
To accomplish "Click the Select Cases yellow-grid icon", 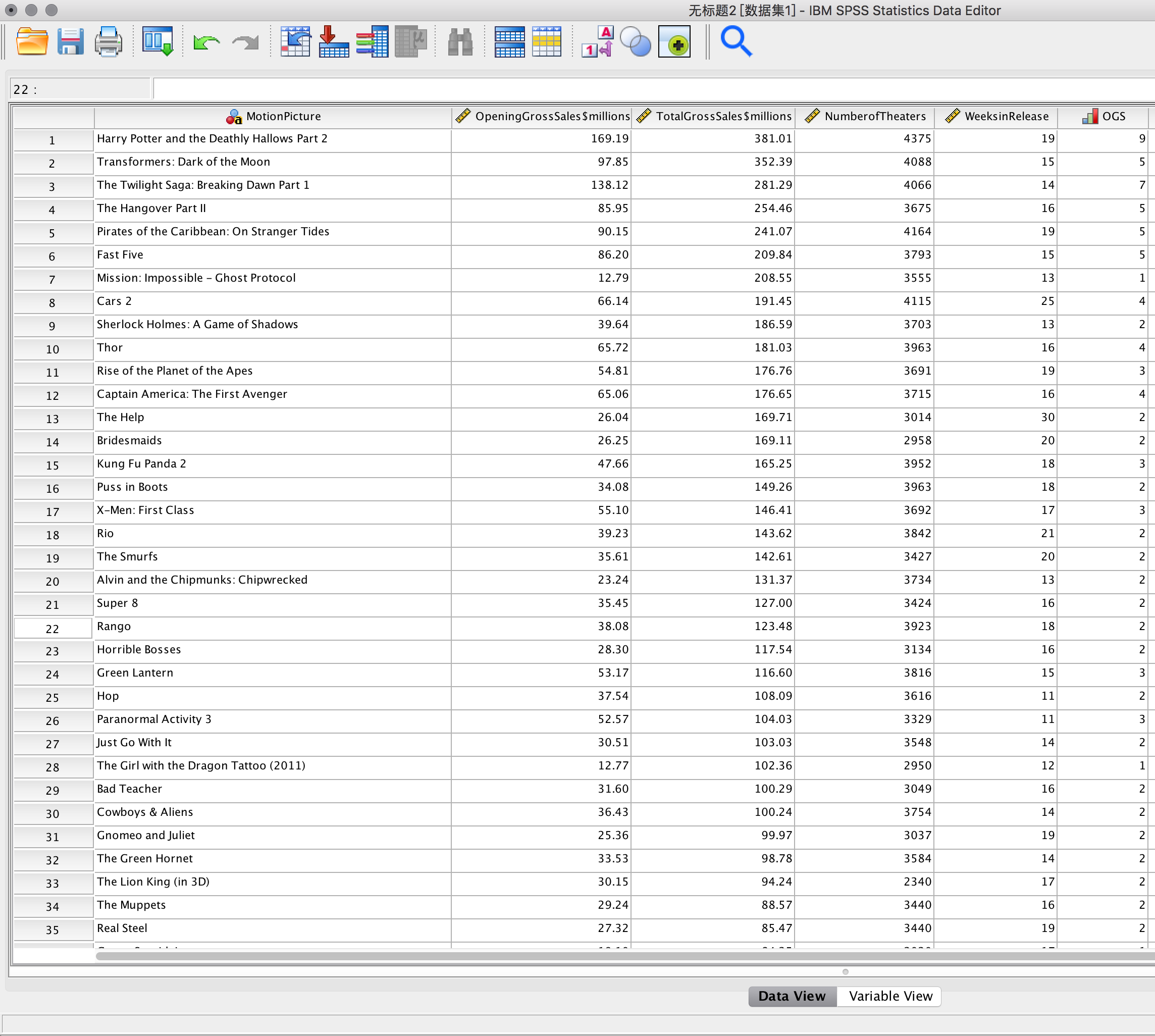I will coord(547,41).
